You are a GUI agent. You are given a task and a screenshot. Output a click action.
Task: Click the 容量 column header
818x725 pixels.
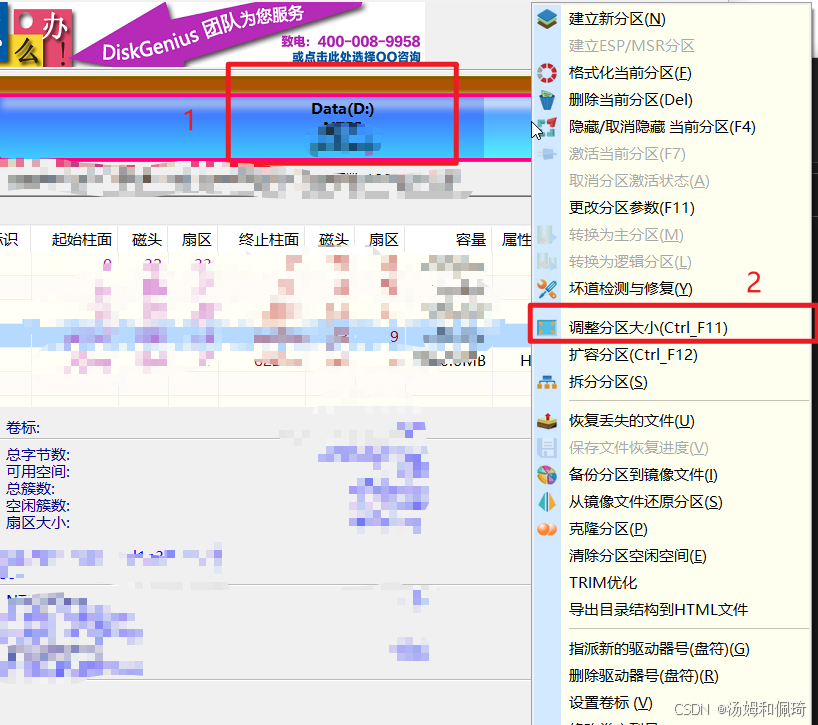471,239
